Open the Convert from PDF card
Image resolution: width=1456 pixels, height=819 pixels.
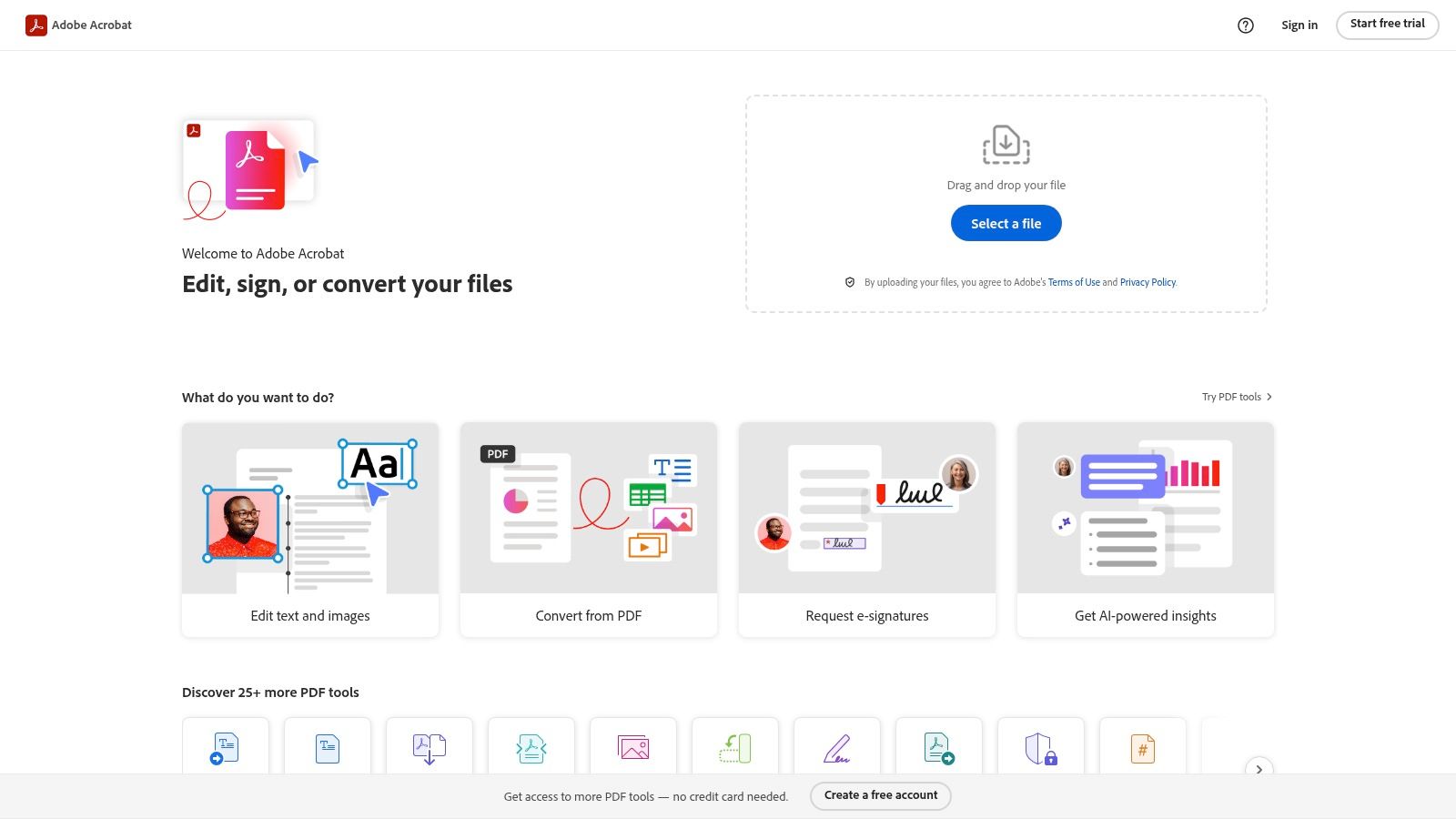(589, 530)
